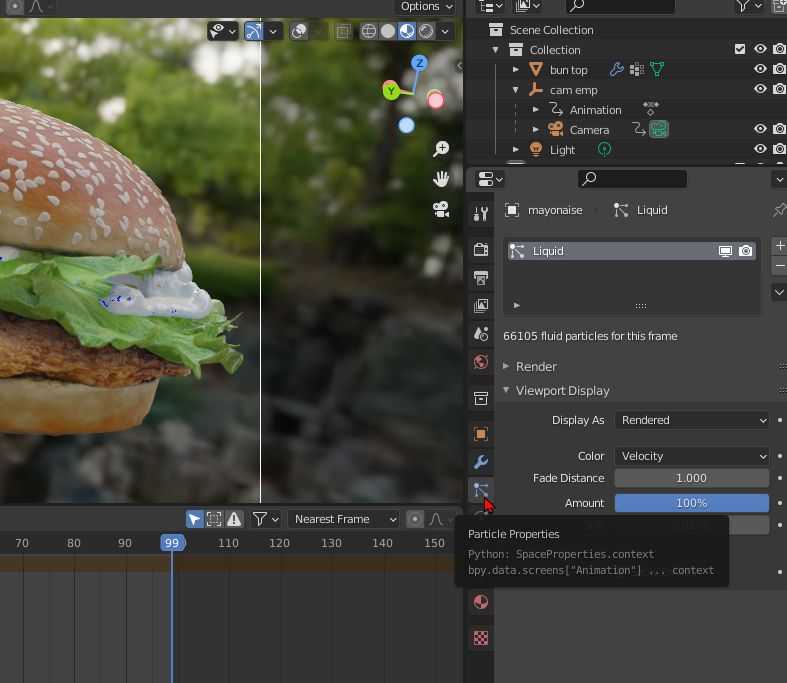Open the Collection properties tab
Screen dimensions: 787x683
click(x=480, y=398)
